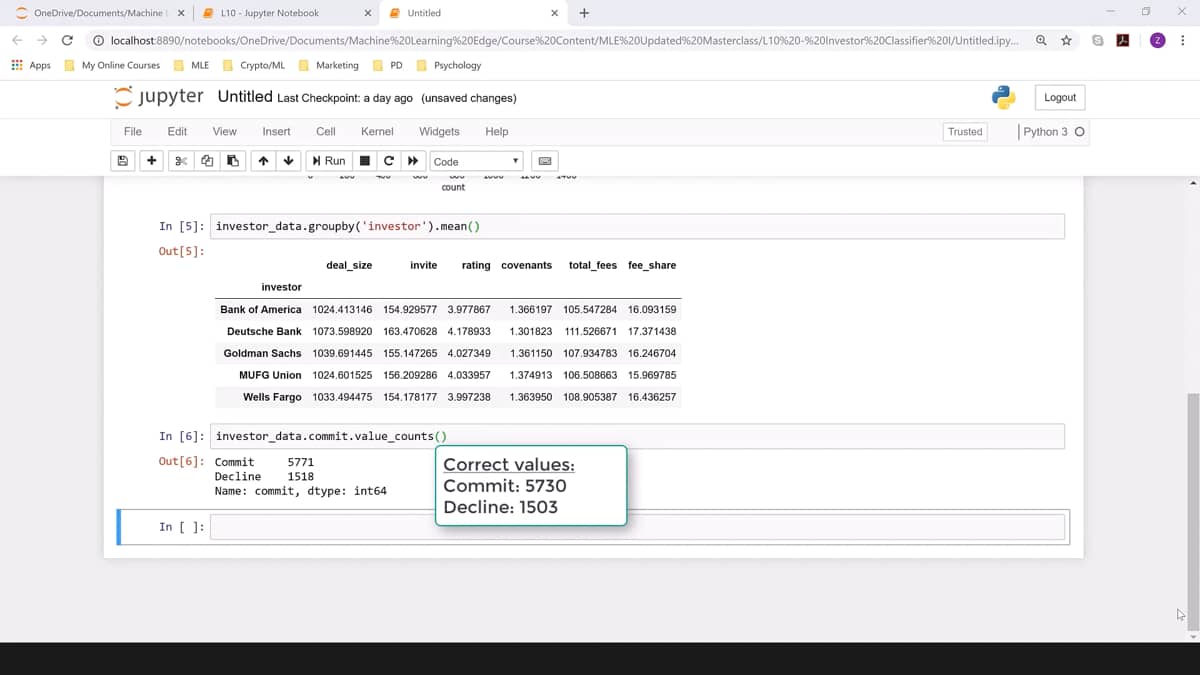The width and height of the screenshot is (1200, 675).
Task: Cut selected cells with scissors icon
Action: (x=181, y=161)
